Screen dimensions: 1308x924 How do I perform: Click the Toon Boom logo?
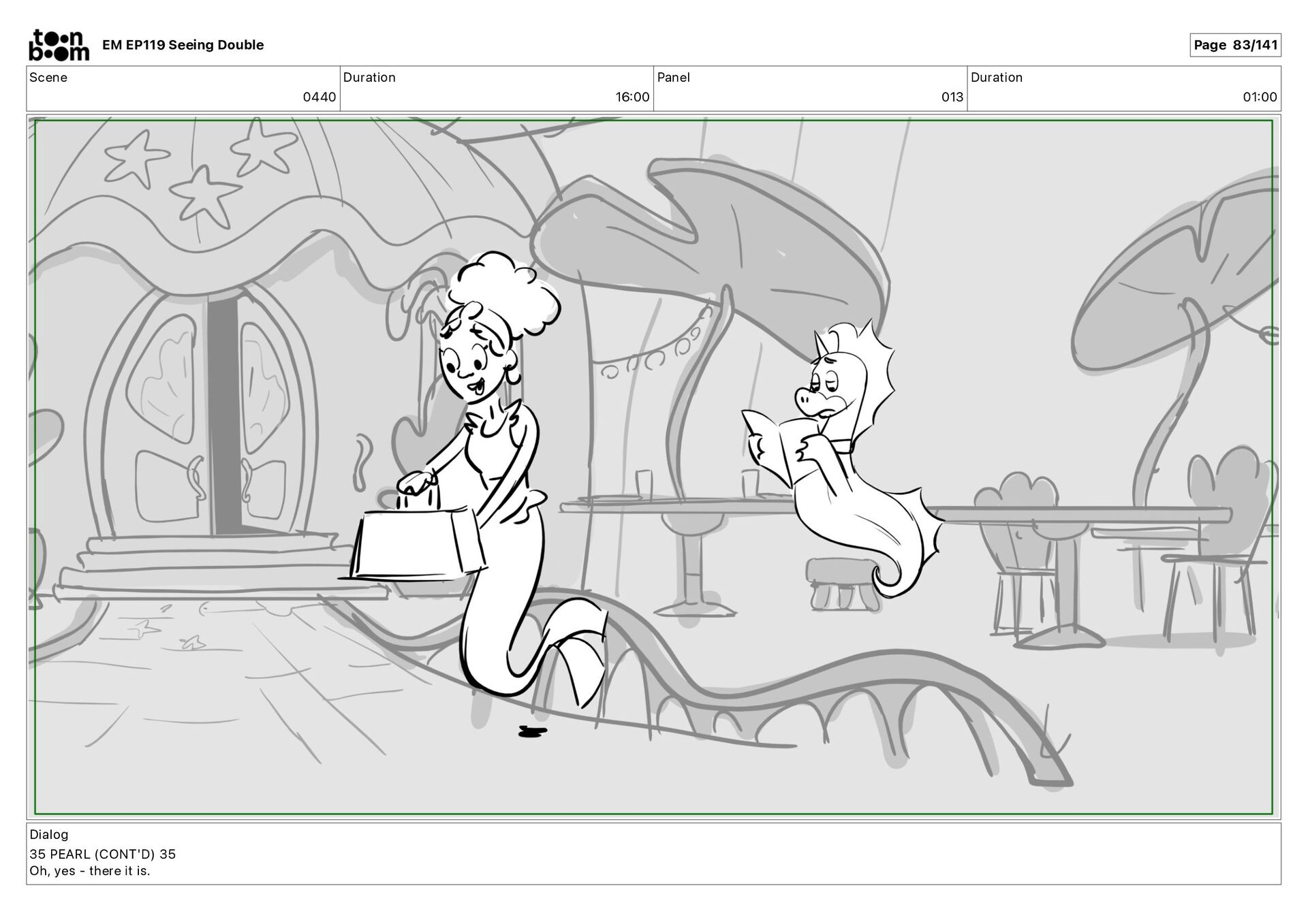(59, 45)
